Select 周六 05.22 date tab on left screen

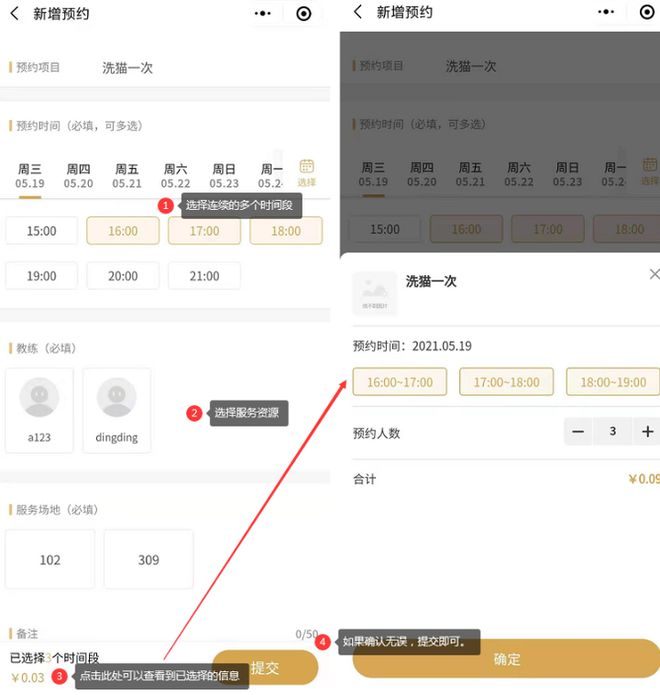(176, 176)
